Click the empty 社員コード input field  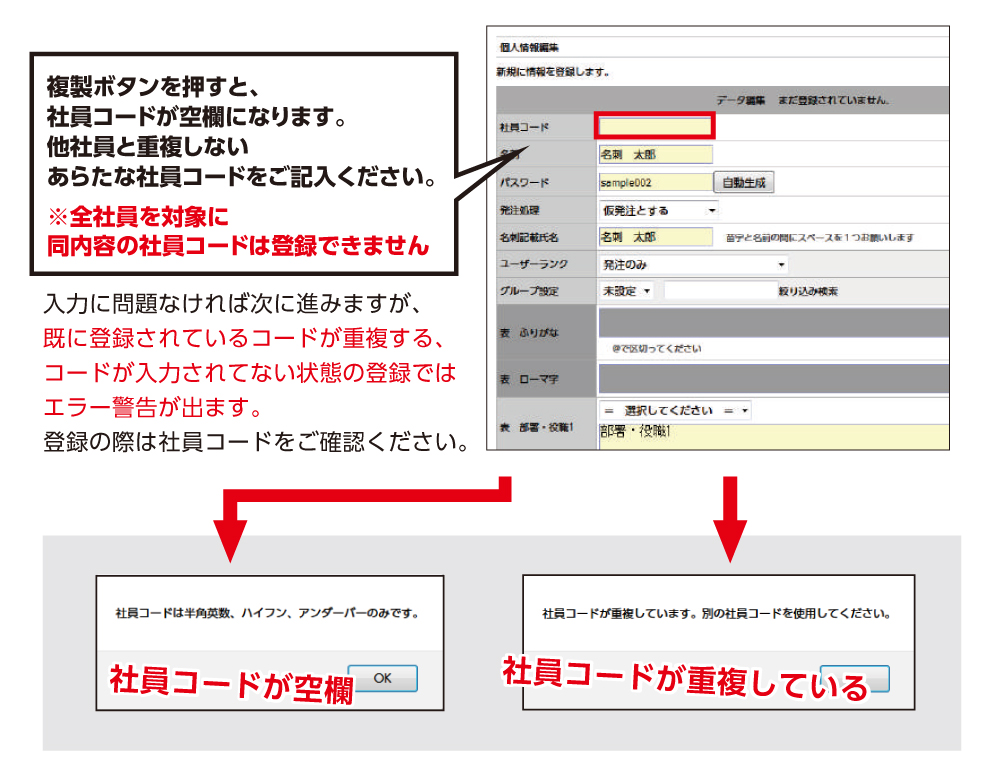pyautogui.click(x=654, y=126)
